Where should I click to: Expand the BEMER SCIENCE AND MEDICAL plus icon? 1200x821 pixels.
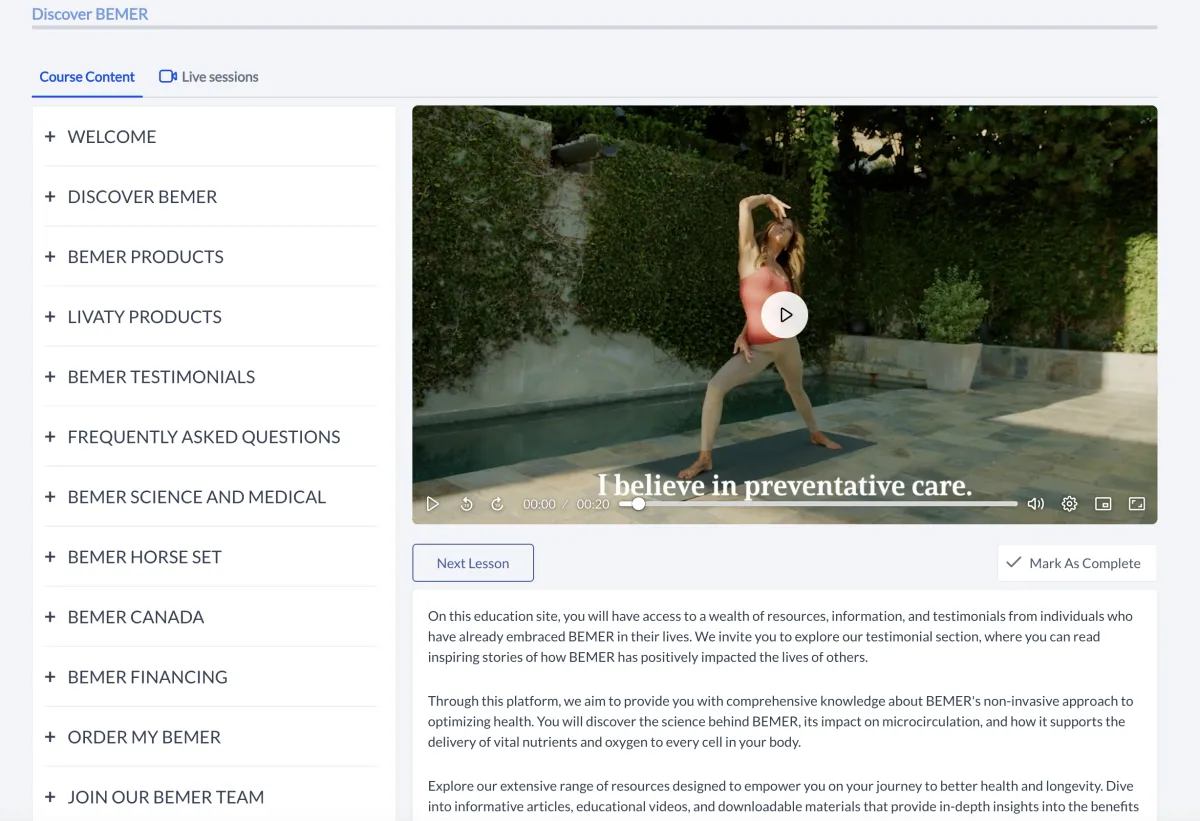coord(50,496)
